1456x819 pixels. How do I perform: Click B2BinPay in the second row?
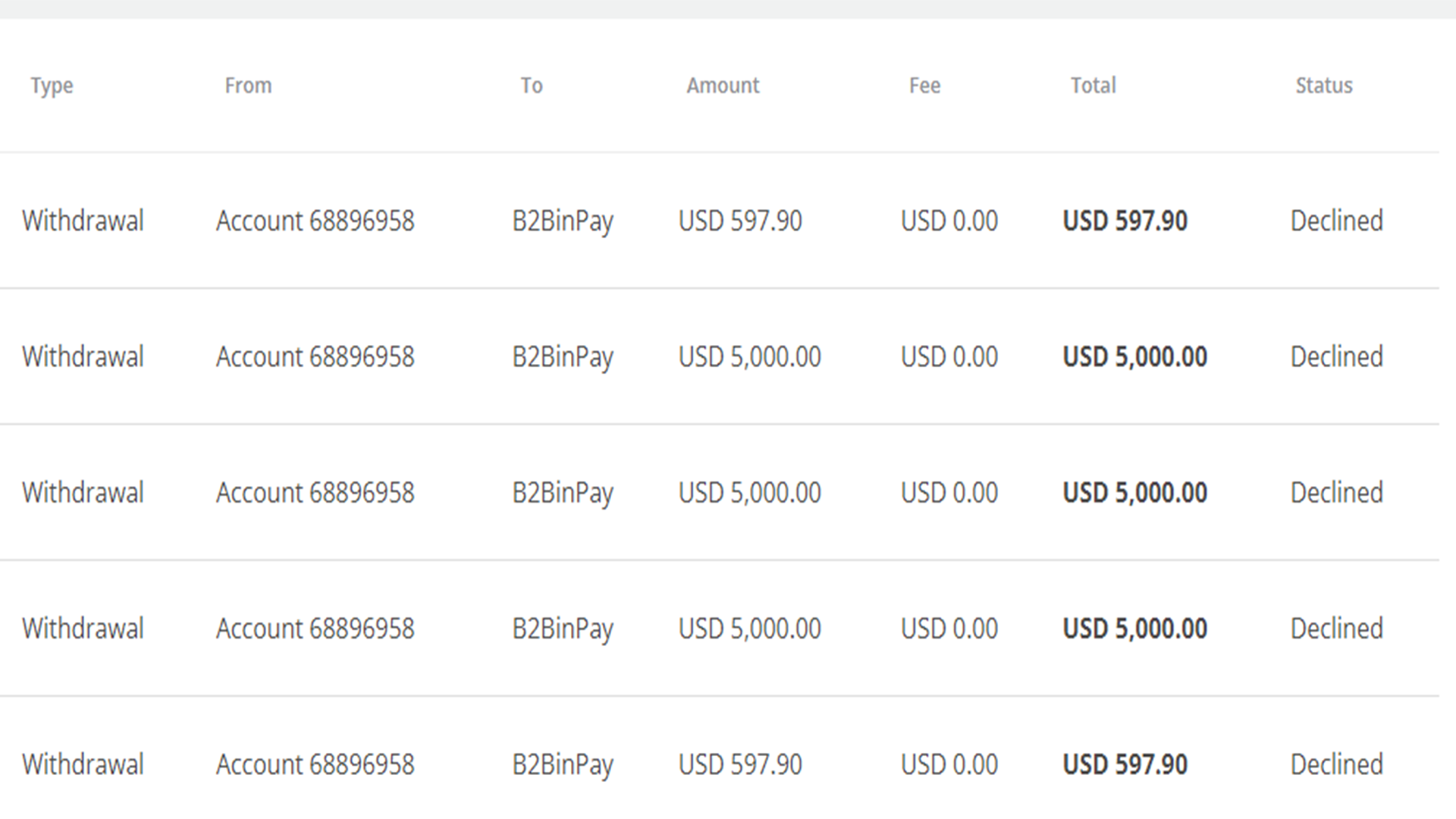(562, 356)
